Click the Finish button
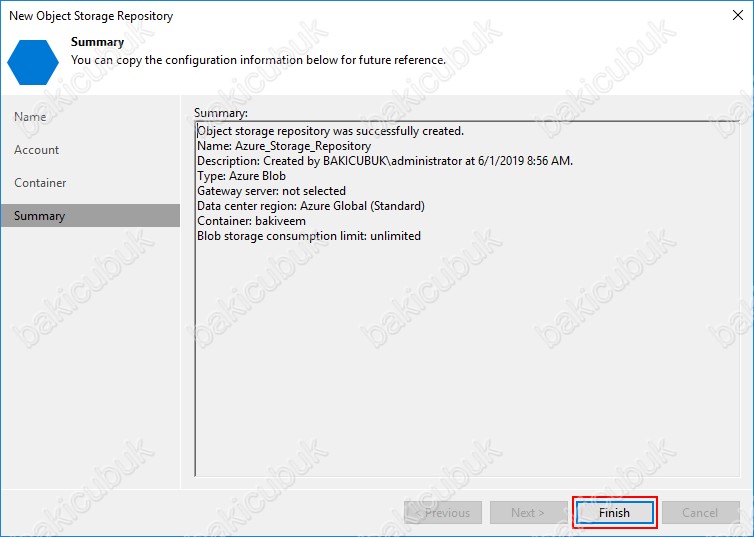This screenshot has height=537, width=754. click(615, 512)
